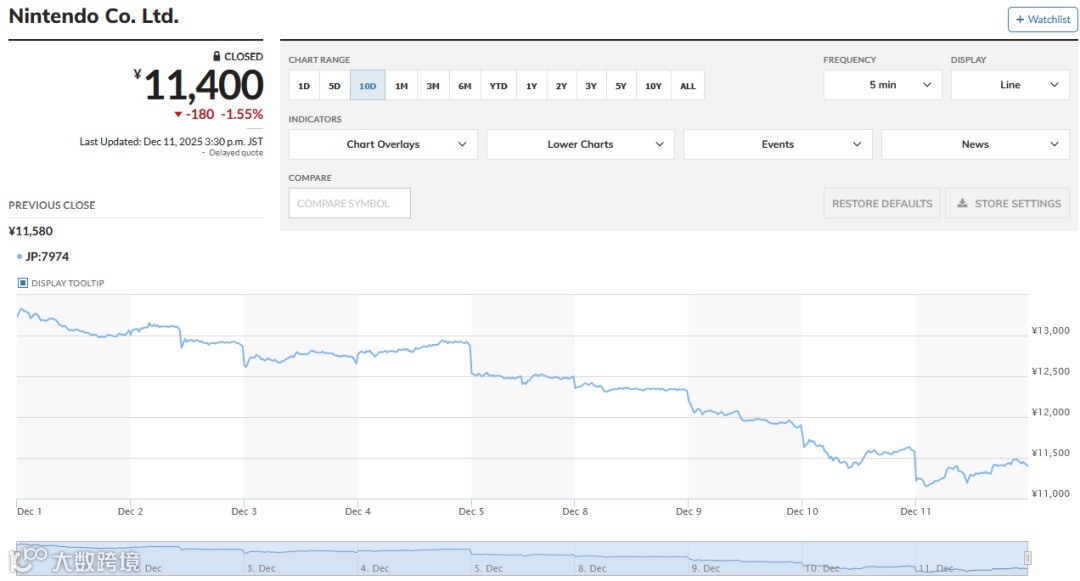Select the 10D chart range
This screenshot has width=1080, height=581.
click(367, 86)
